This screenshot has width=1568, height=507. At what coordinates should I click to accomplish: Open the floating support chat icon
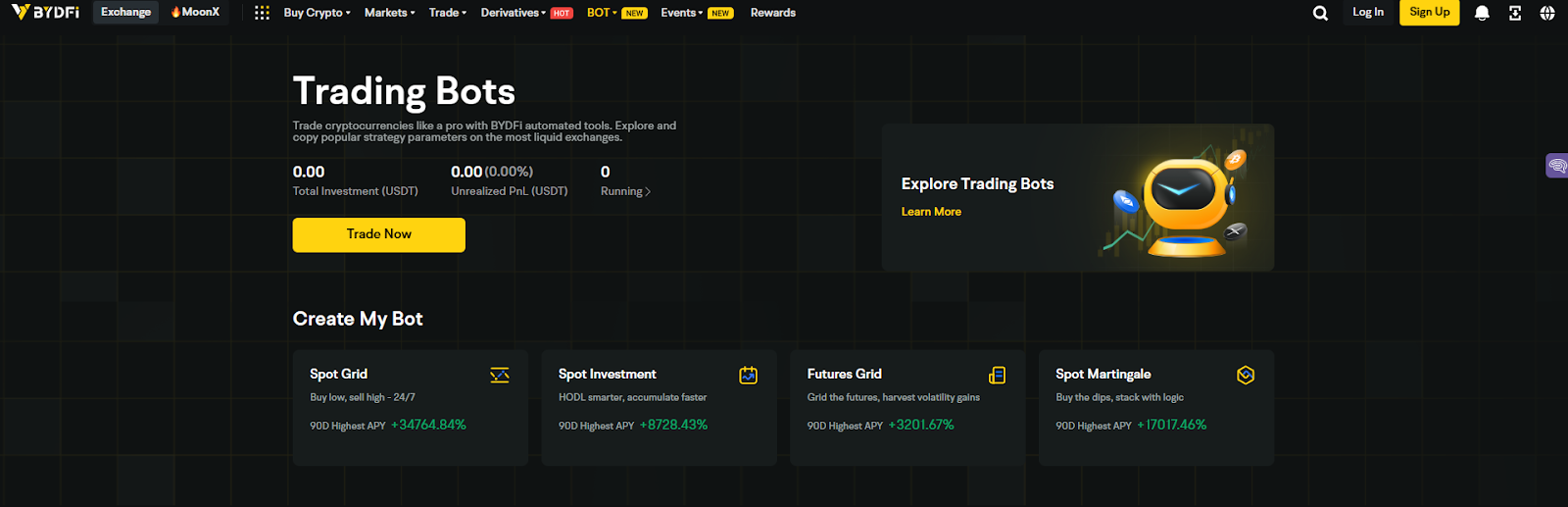pyautogui.click(x=1556, y=166)
